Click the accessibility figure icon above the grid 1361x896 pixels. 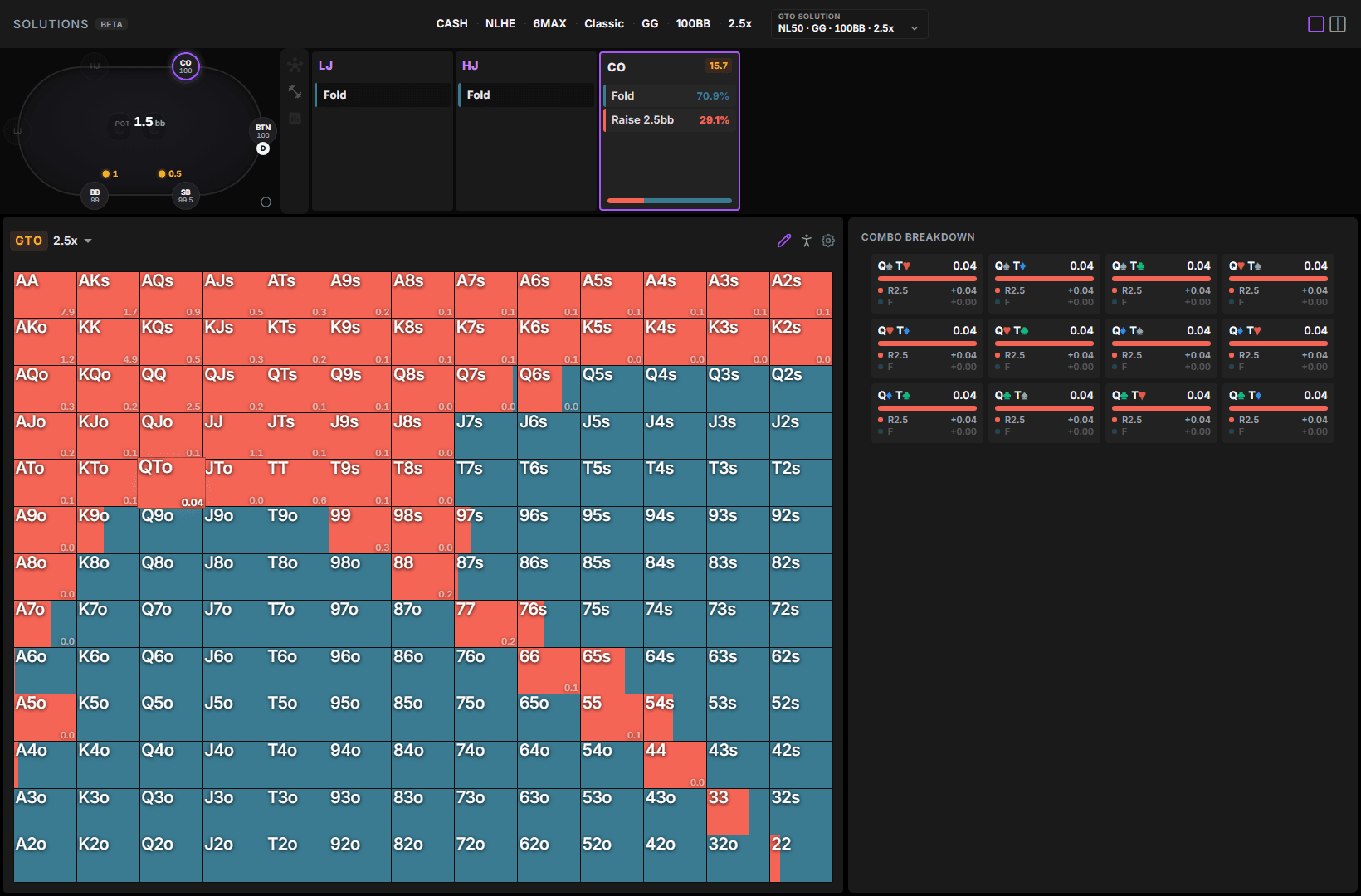(807, 241)
